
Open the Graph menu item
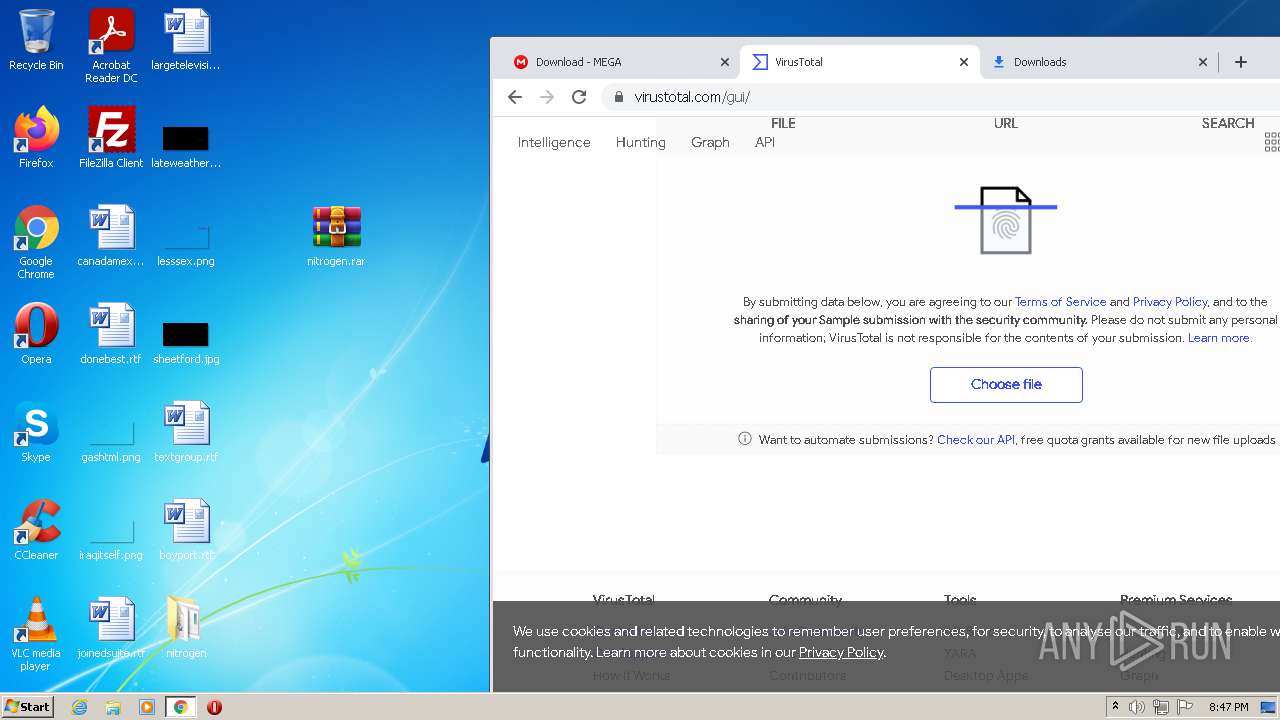(x=710, y=142)
